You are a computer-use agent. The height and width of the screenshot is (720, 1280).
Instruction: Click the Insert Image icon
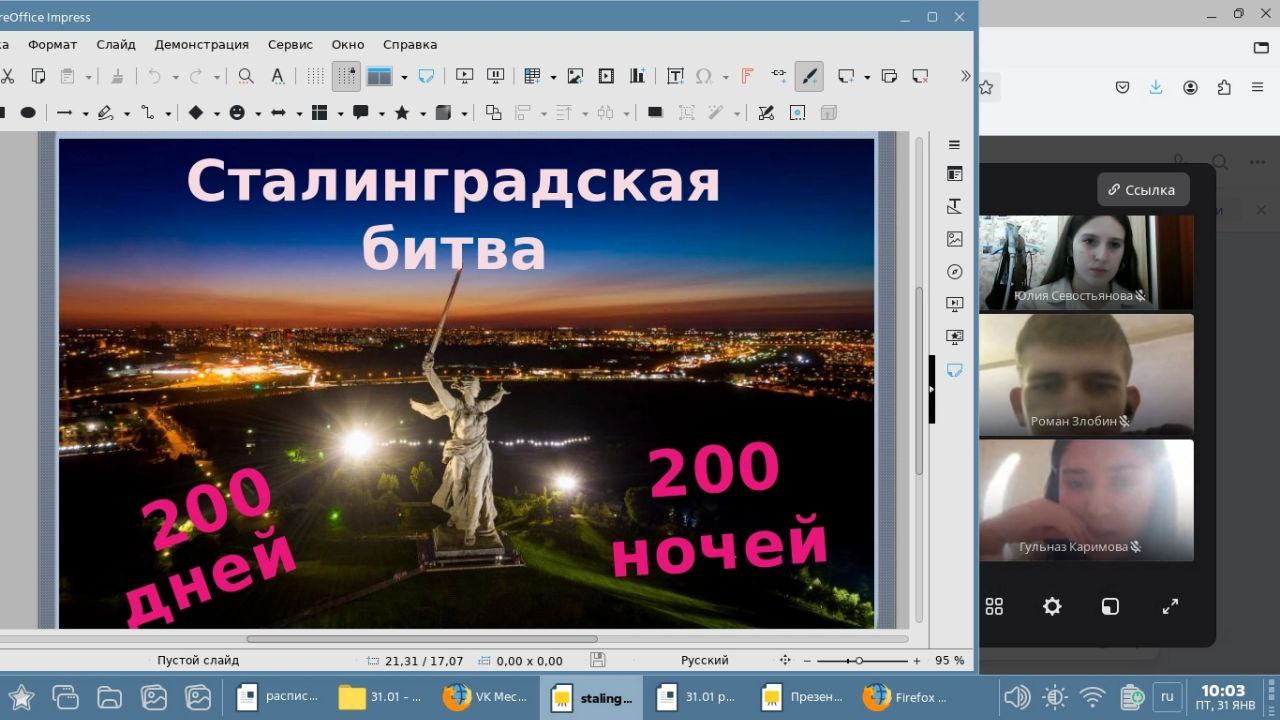(x=575, y=76)
